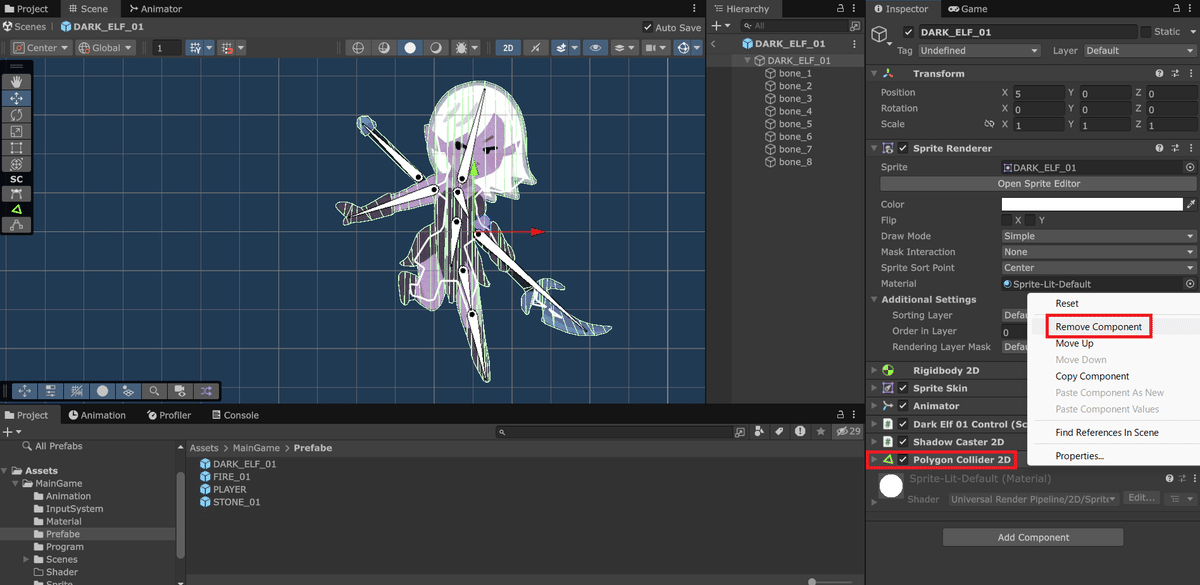Activate the Rotate tool
This screenshot has height=585, width=1200.
pos(16,115)
